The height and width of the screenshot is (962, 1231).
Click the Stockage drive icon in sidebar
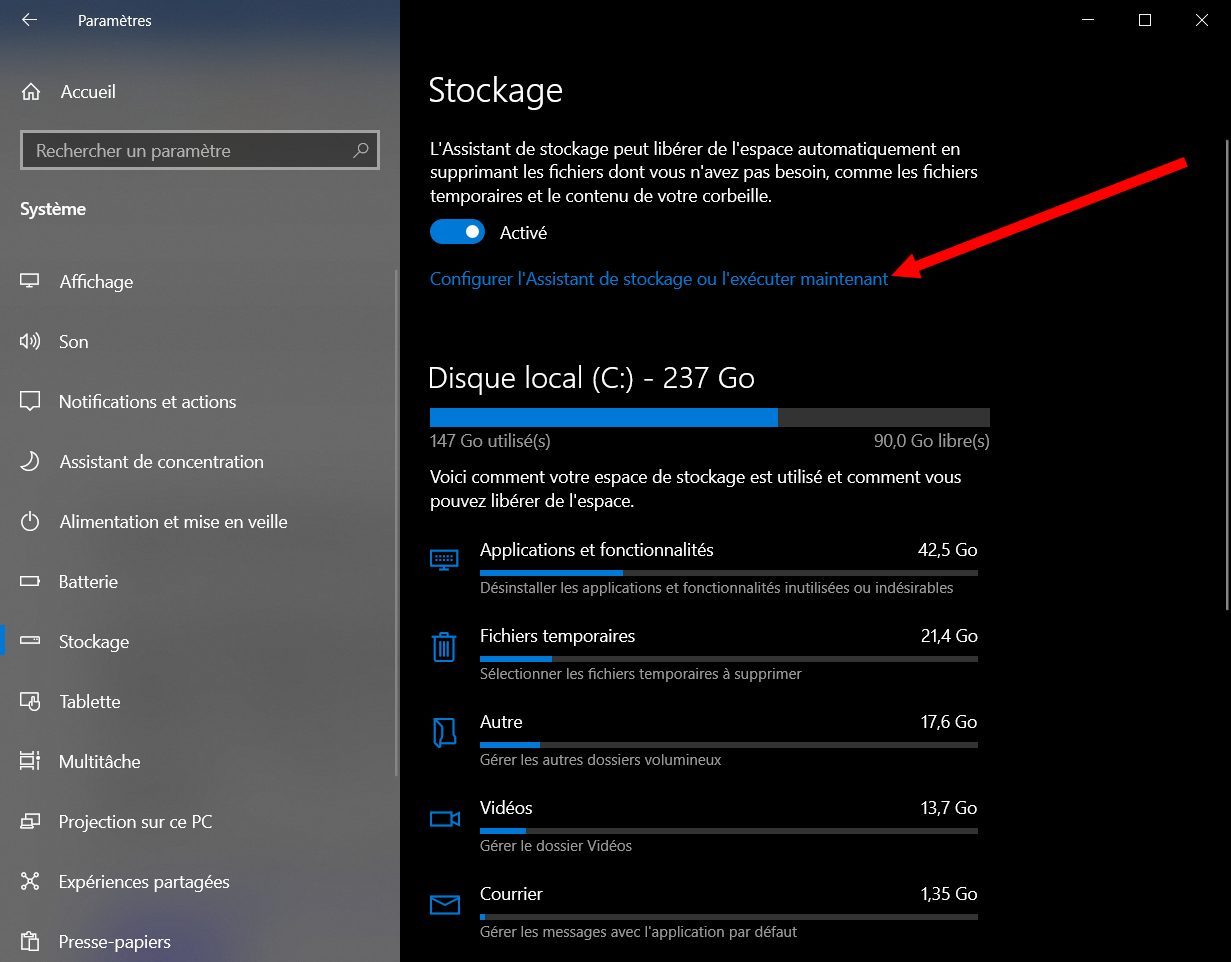click(30, 641)
